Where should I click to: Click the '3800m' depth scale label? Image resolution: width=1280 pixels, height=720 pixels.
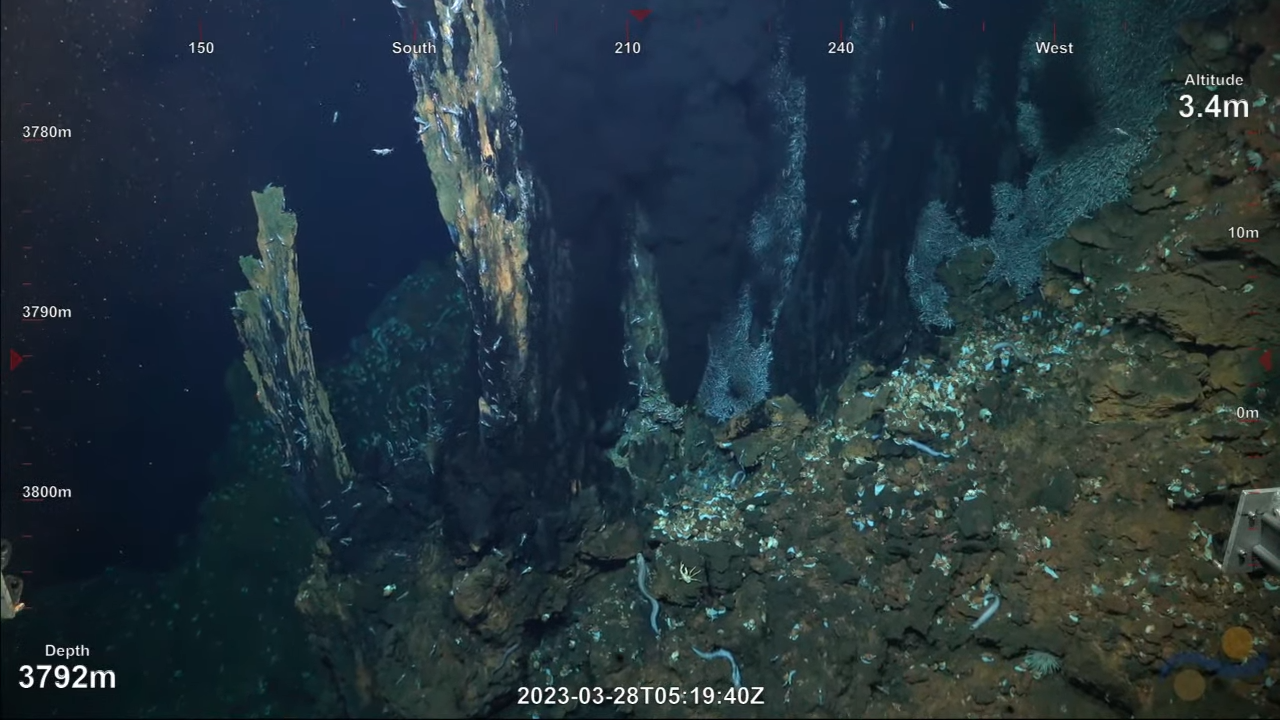point(47,492)
